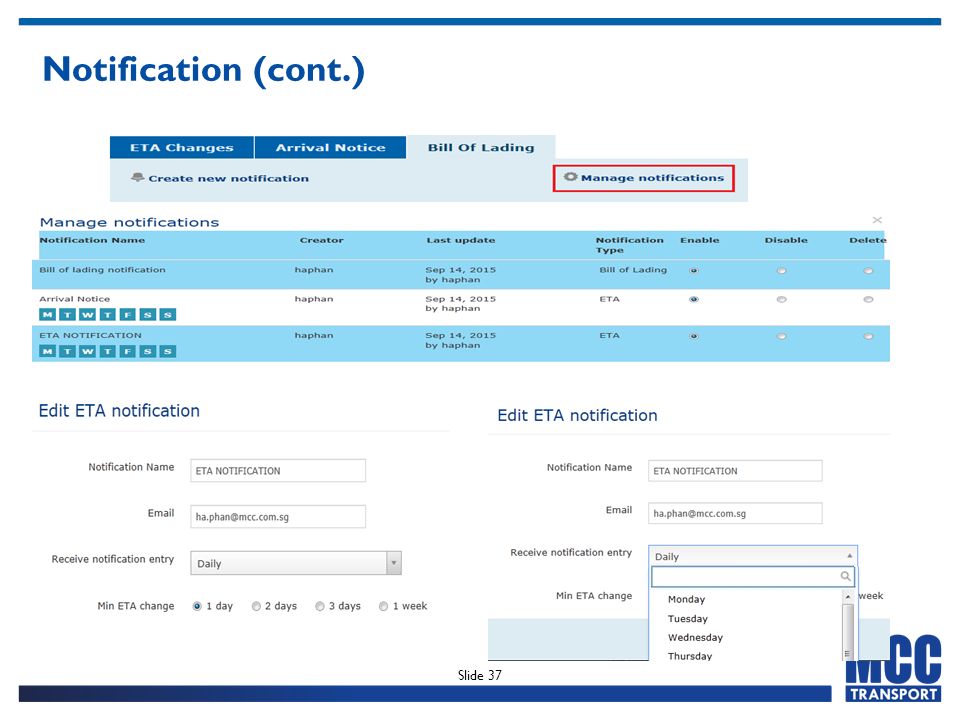Close the Manage notifications panel
The width and height of the screenshot is (960, 720).
877,220
